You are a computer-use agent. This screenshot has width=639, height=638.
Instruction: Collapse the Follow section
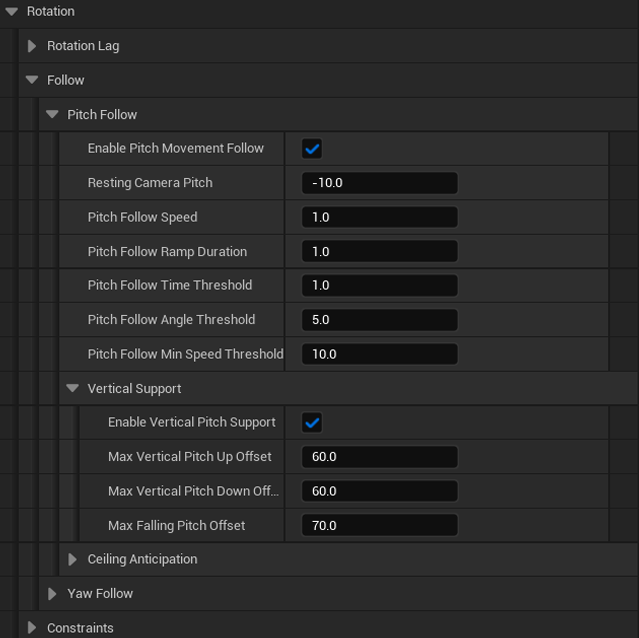(32, 80)
